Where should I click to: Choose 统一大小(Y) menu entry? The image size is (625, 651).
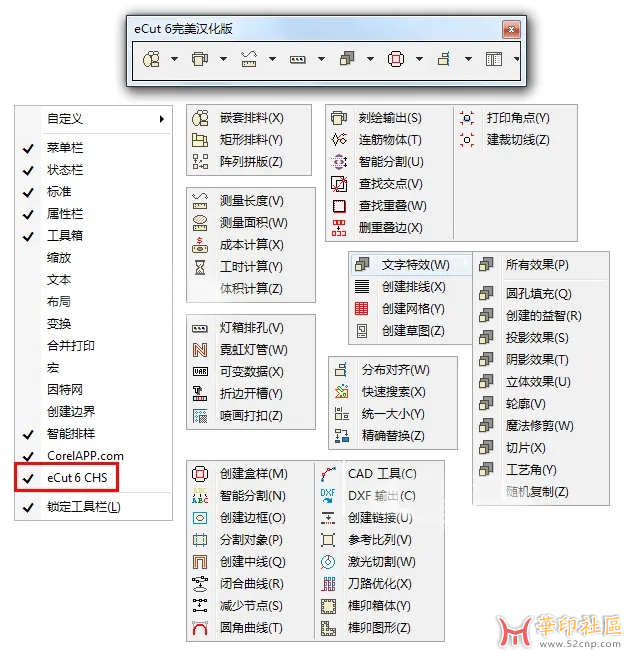point(393,414)
